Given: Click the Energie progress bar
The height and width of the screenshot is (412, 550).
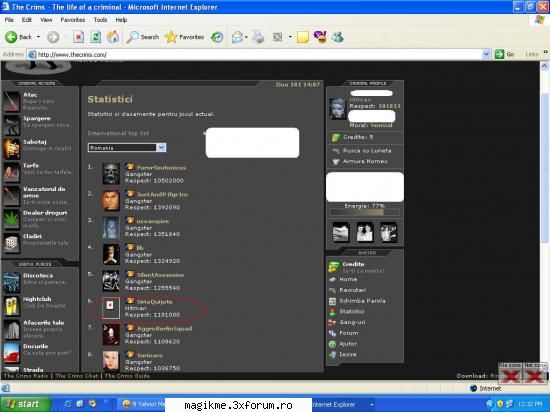Looking at the screenshot, I should coord(365,212).
